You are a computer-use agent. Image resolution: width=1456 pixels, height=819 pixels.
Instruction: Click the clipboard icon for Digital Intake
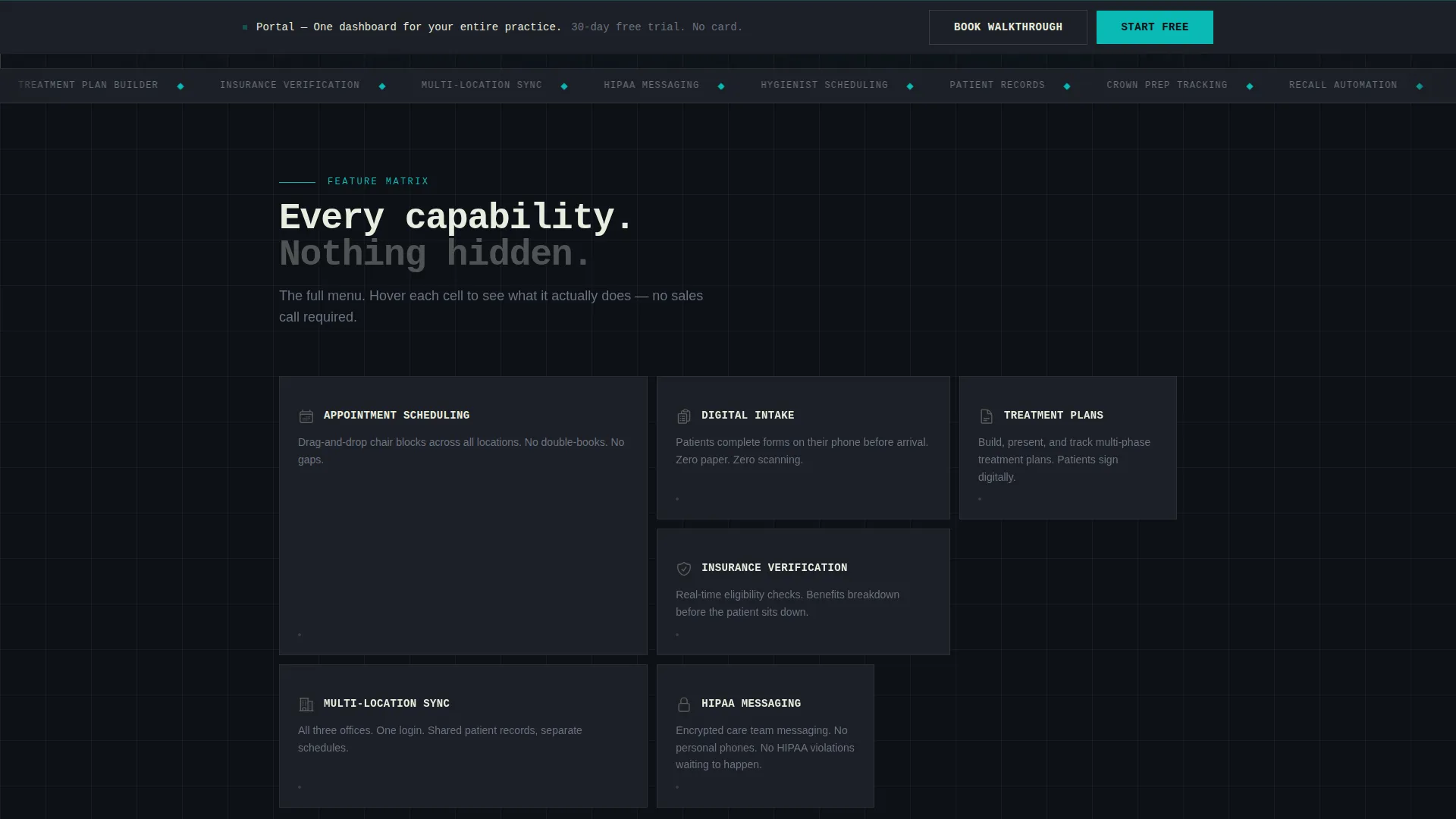coord(684,416)
